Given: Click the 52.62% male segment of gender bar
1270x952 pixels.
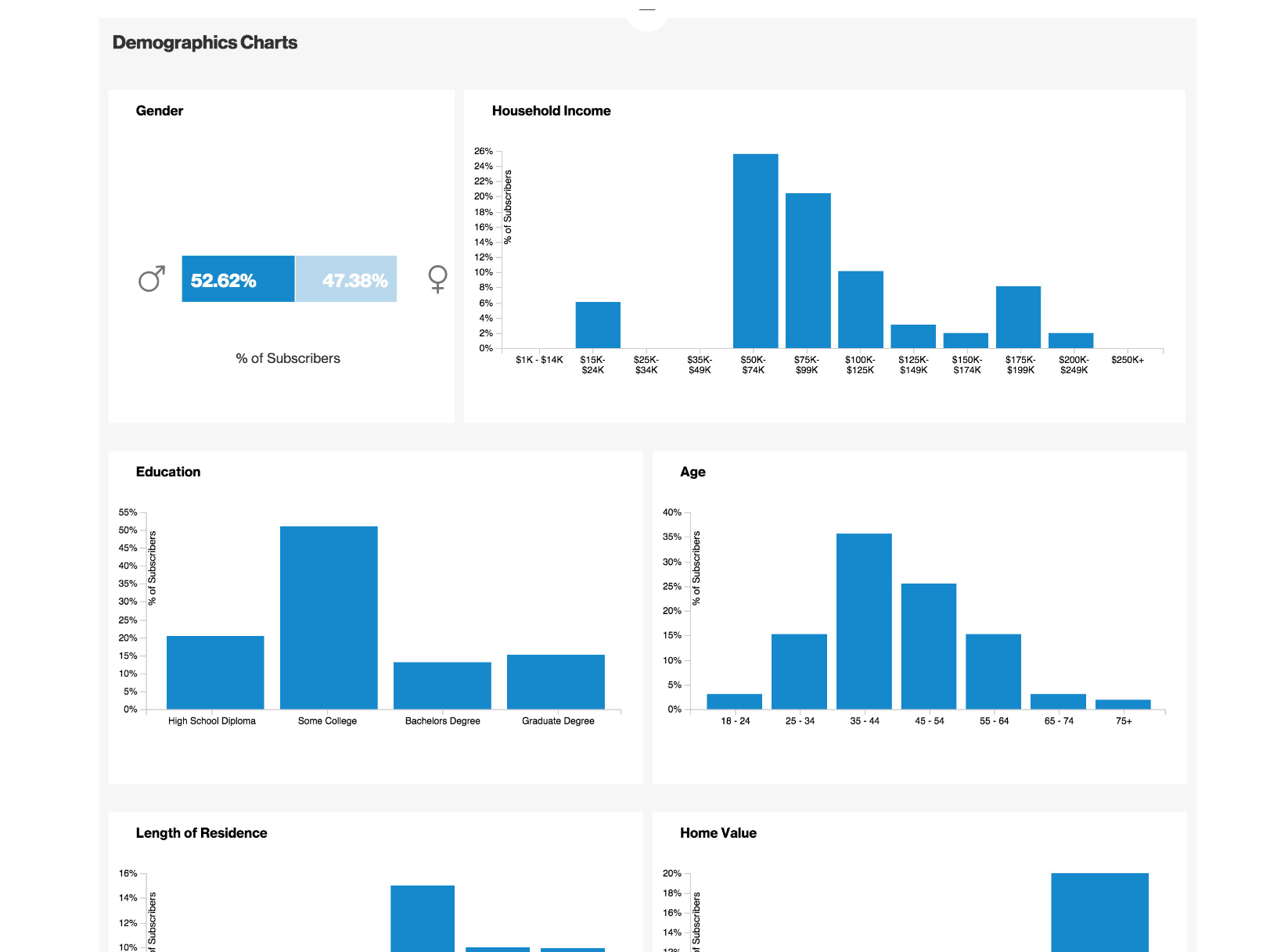Looking at the screenshot, I should tap(235, 278).
